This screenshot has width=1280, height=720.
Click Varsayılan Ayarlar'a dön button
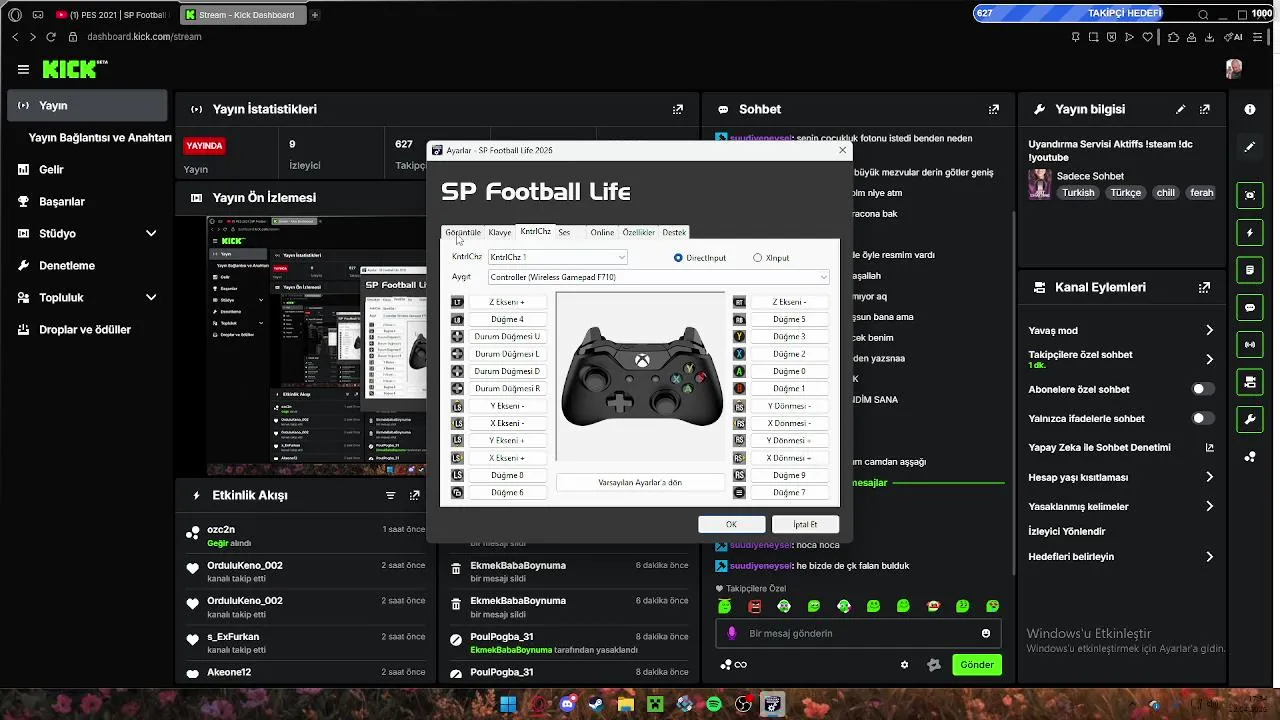(x=640, y=482)
